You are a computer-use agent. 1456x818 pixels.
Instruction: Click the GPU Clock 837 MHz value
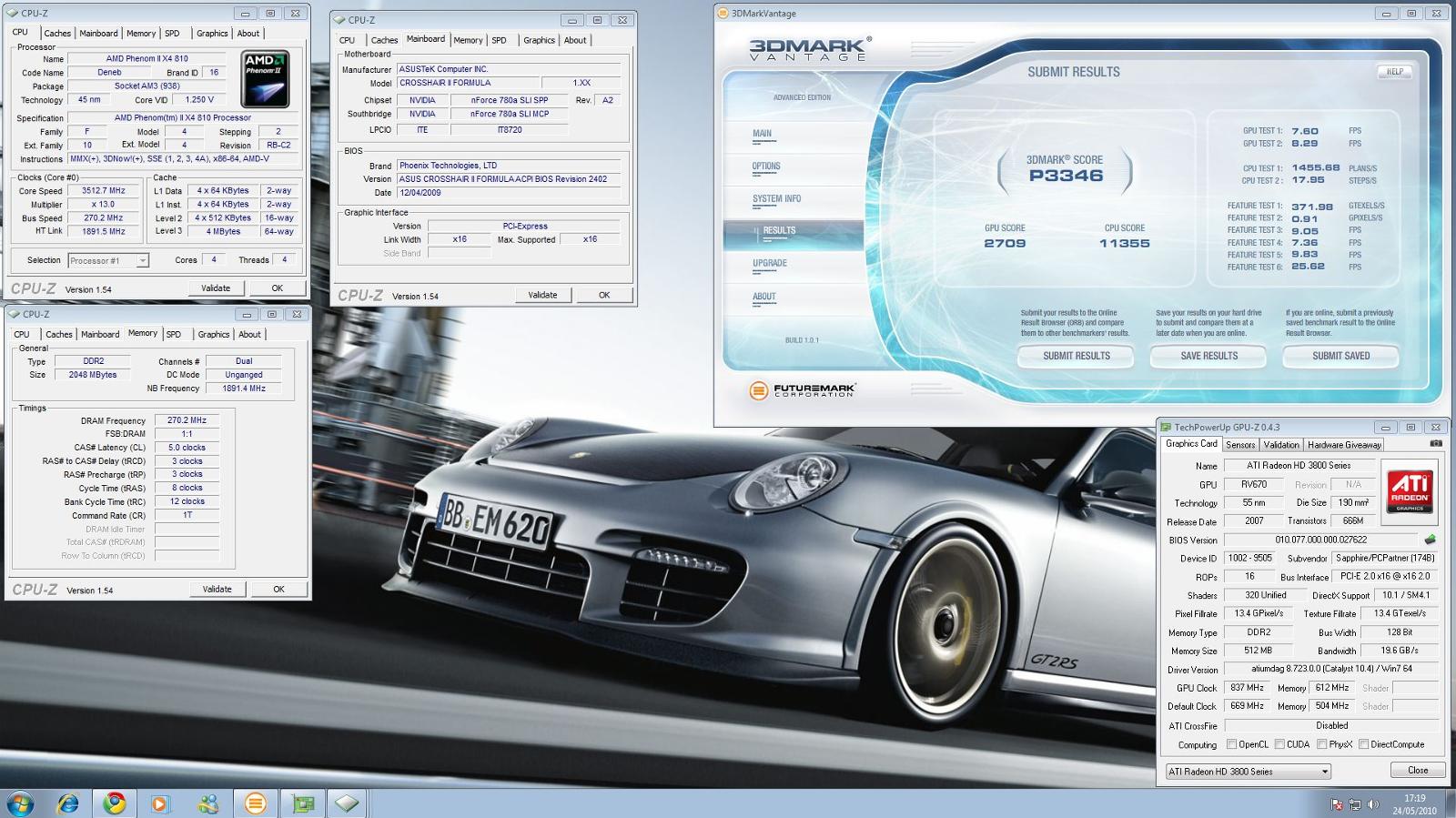tap(1247, 688)
